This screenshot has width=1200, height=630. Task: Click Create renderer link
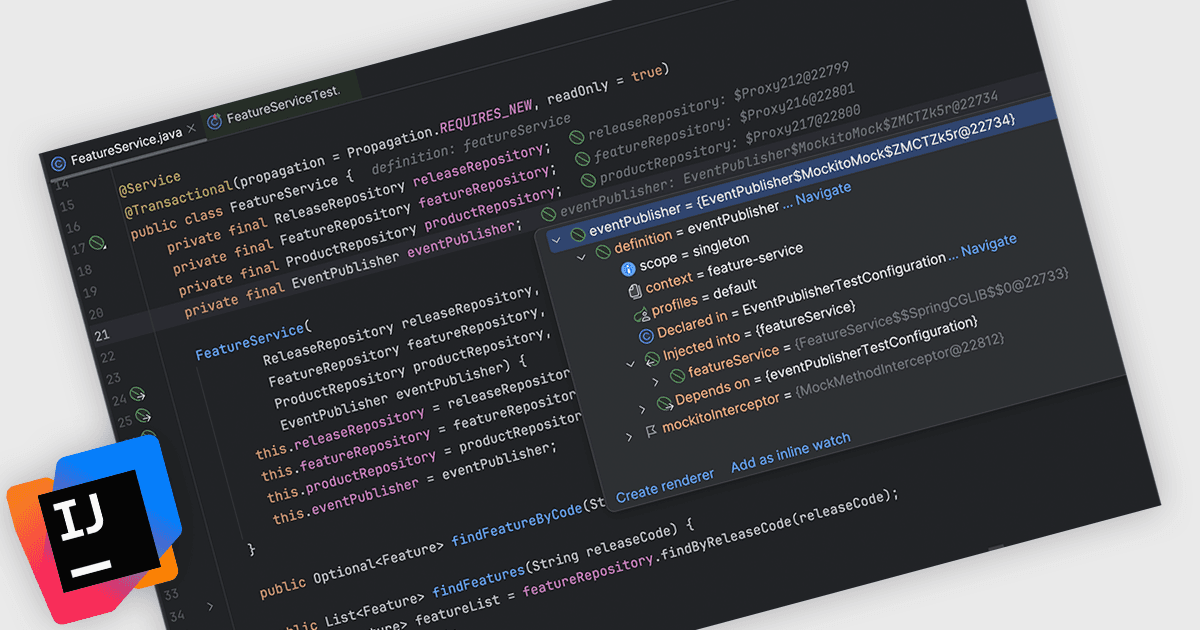pos(665,487)
